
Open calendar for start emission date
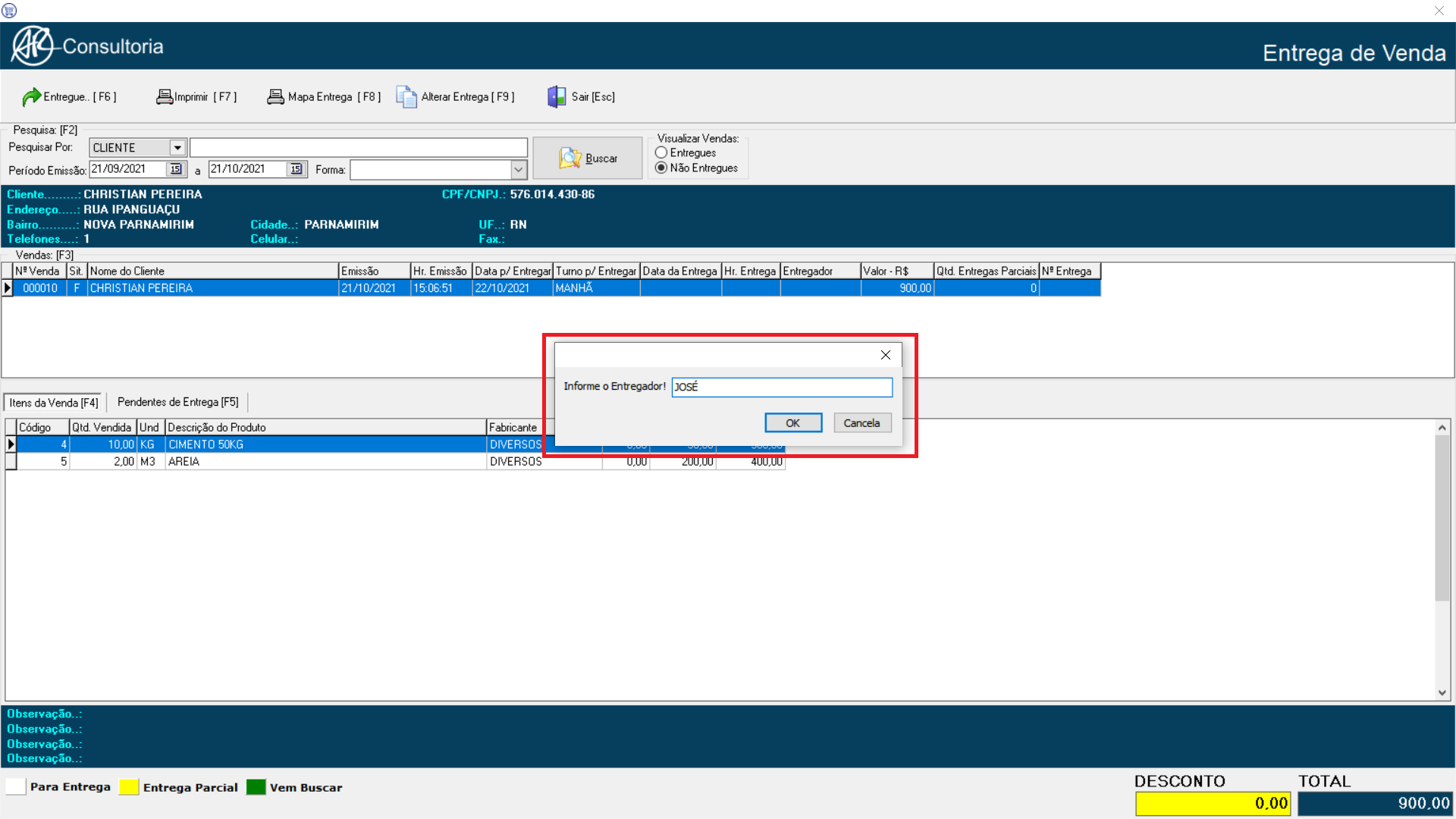coord(176,169)
